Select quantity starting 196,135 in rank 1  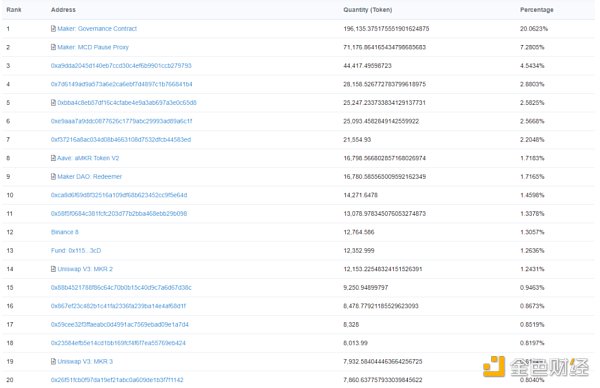pyautogui.click(x=386, y=29)
